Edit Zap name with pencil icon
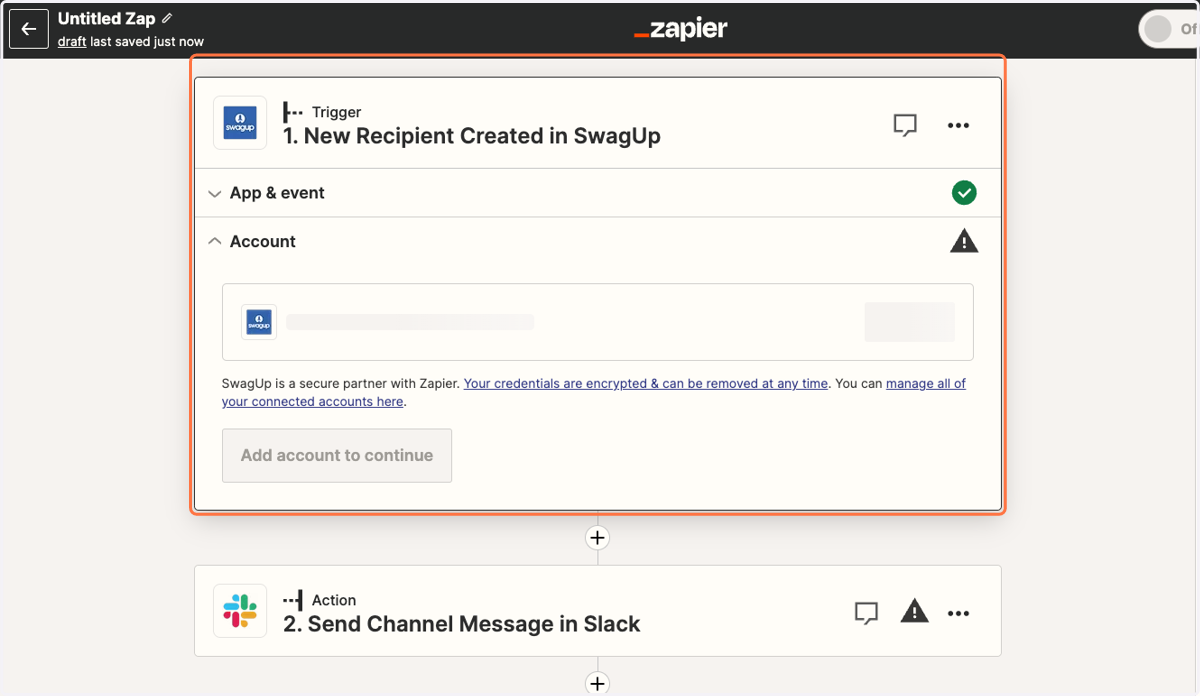 [x=167, y=18]
